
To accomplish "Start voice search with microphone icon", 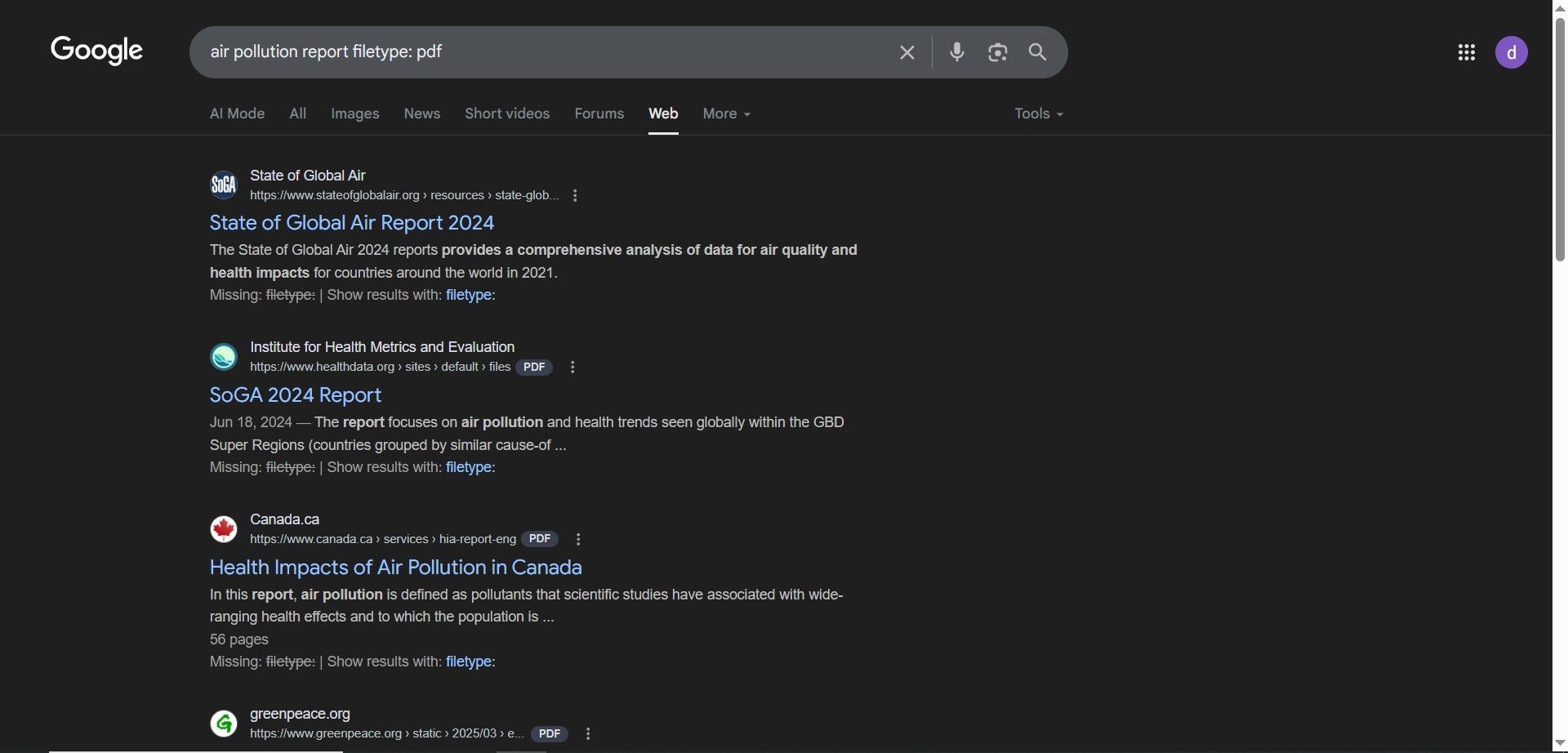I will [x=957, y=52].
